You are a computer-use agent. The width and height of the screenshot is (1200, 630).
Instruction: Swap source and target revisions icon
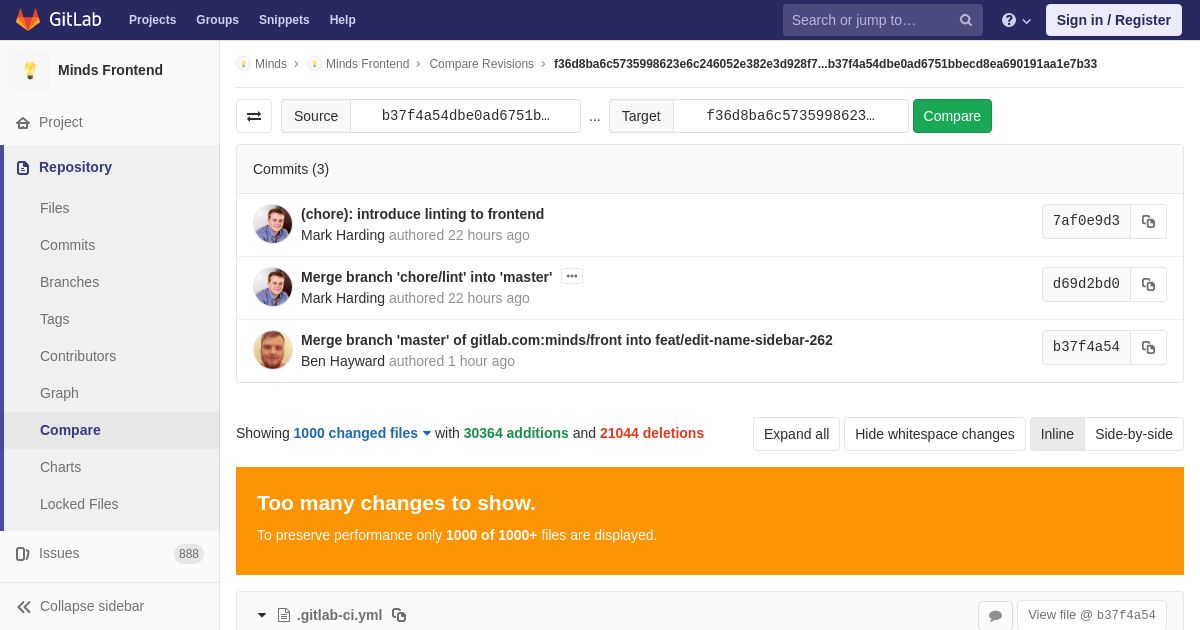tap(254, 116)
